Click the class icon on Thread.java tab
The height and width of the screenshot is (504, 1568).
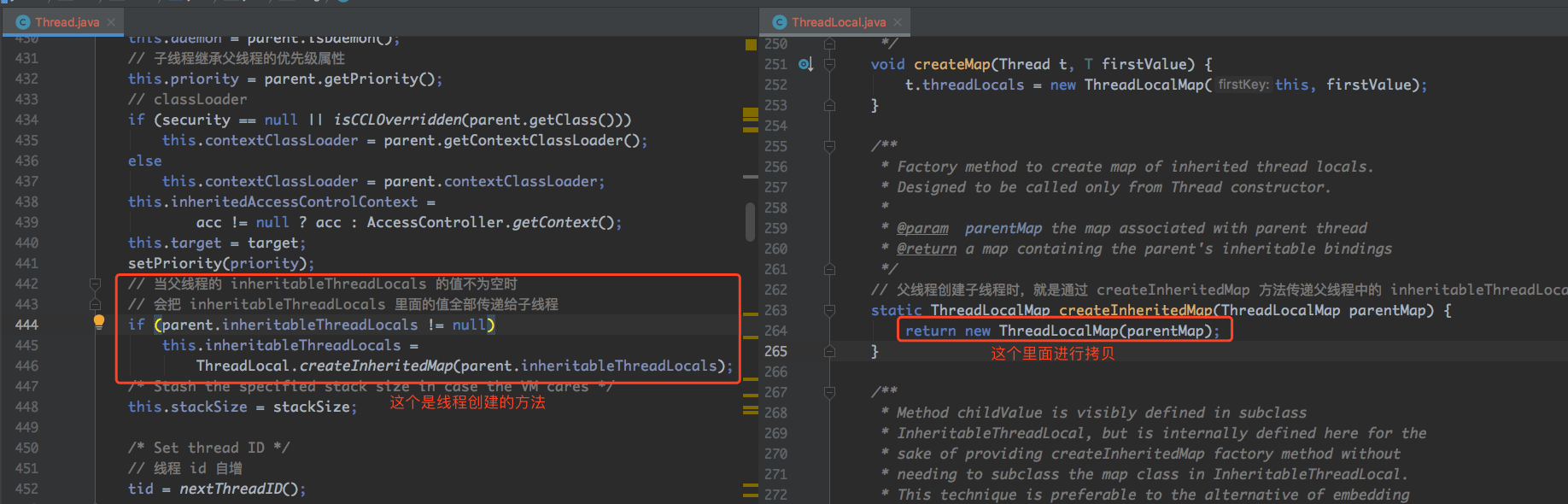point(23,22)
